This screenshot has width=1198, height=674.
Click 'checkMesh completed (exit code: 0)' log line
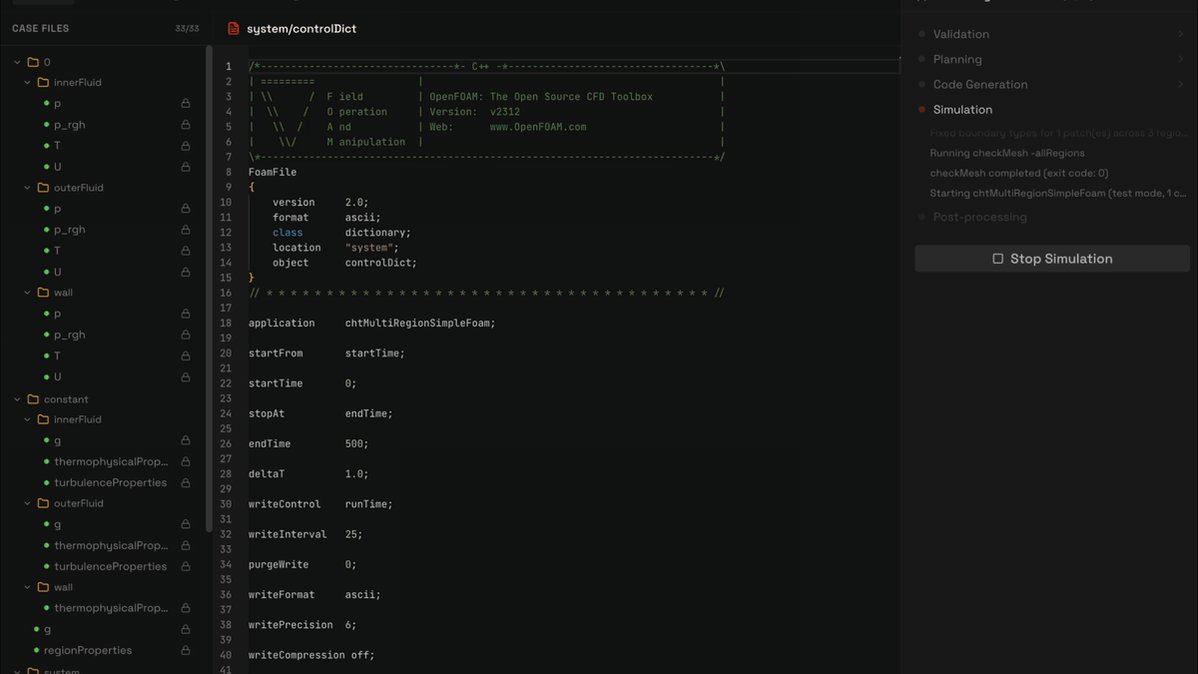coord(1018,173)
